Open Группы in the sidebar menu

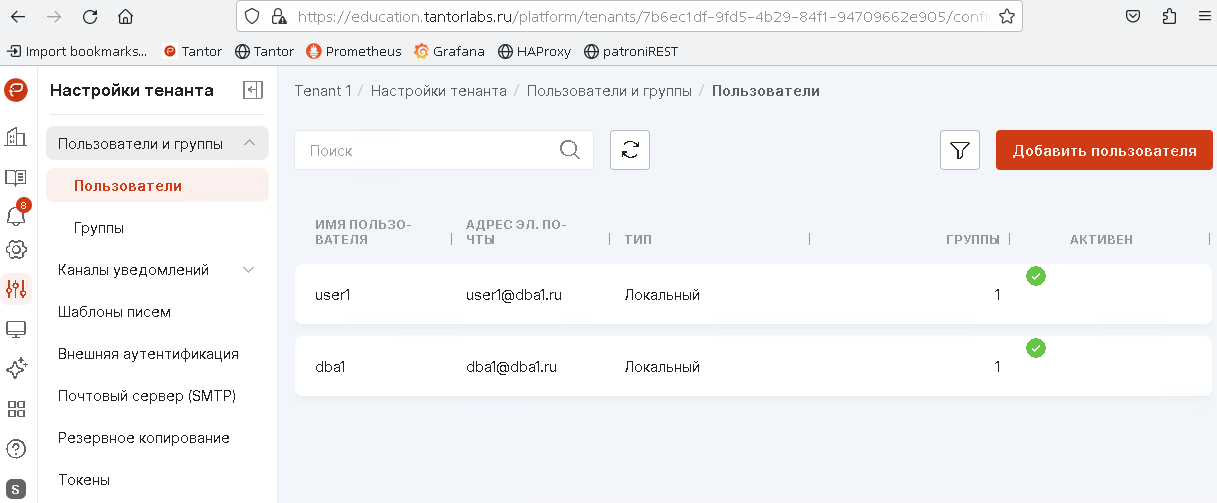99,228
